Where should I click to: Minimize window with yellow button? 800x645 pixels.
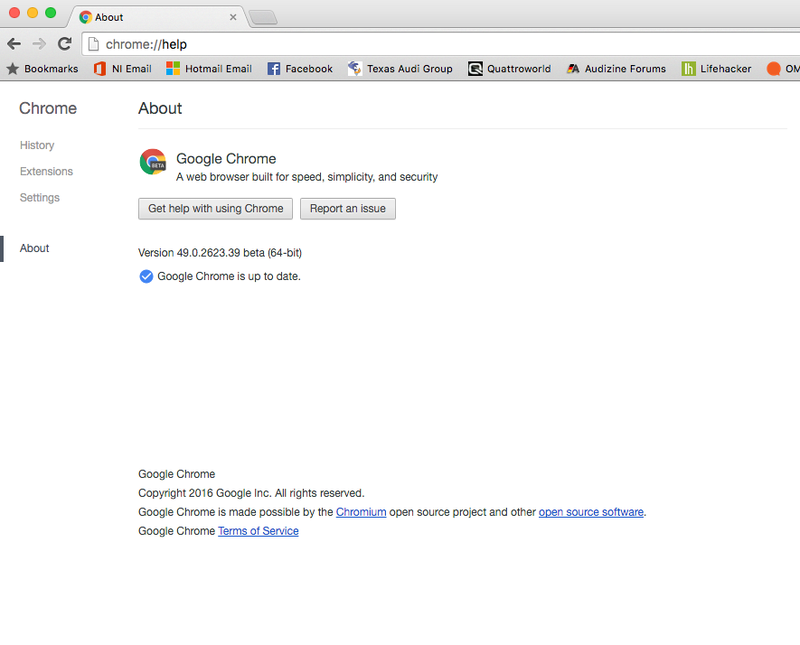33,13
